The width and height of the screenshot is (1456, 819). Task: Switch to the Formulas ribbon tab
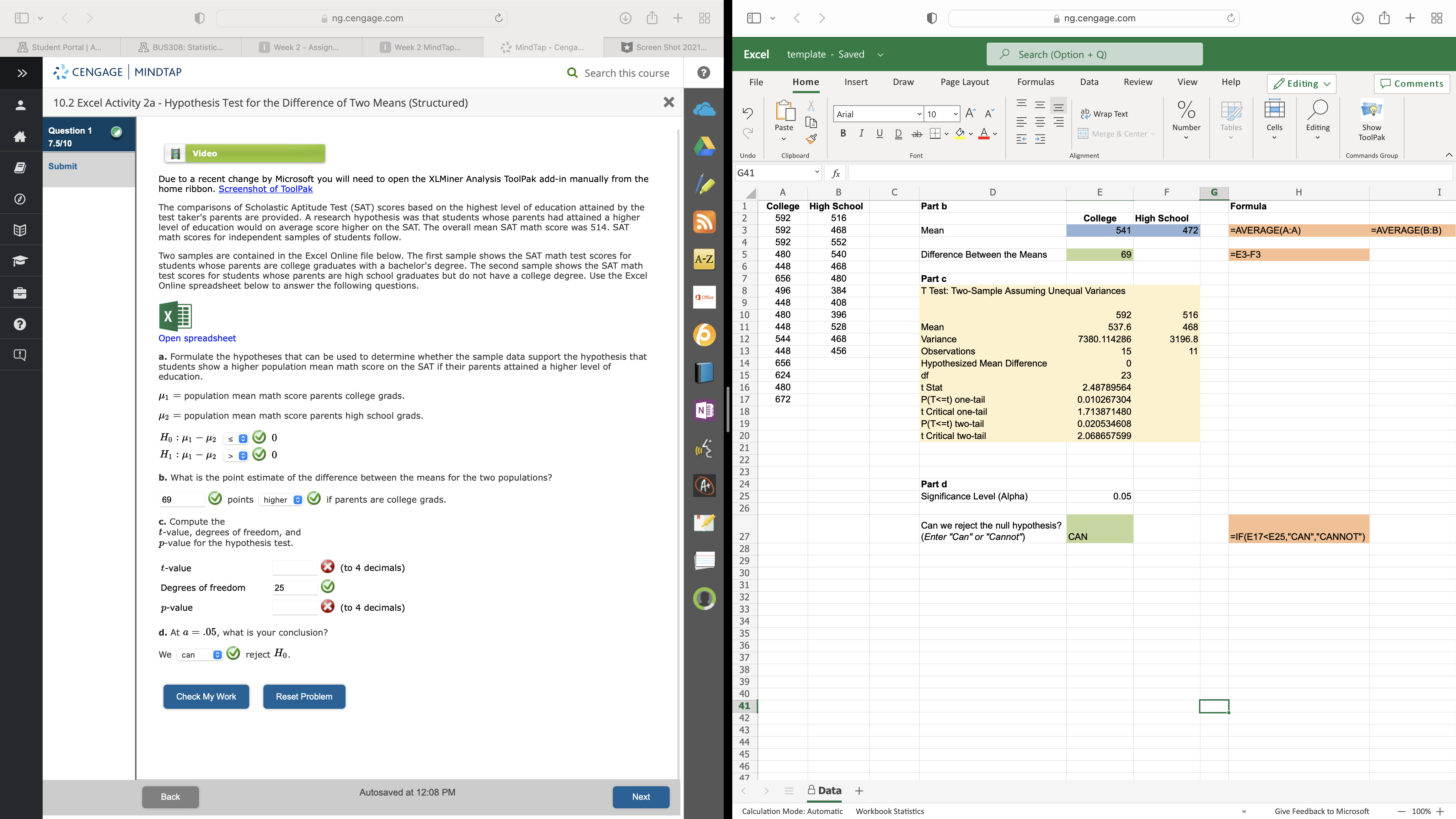tap(1035, 82)
